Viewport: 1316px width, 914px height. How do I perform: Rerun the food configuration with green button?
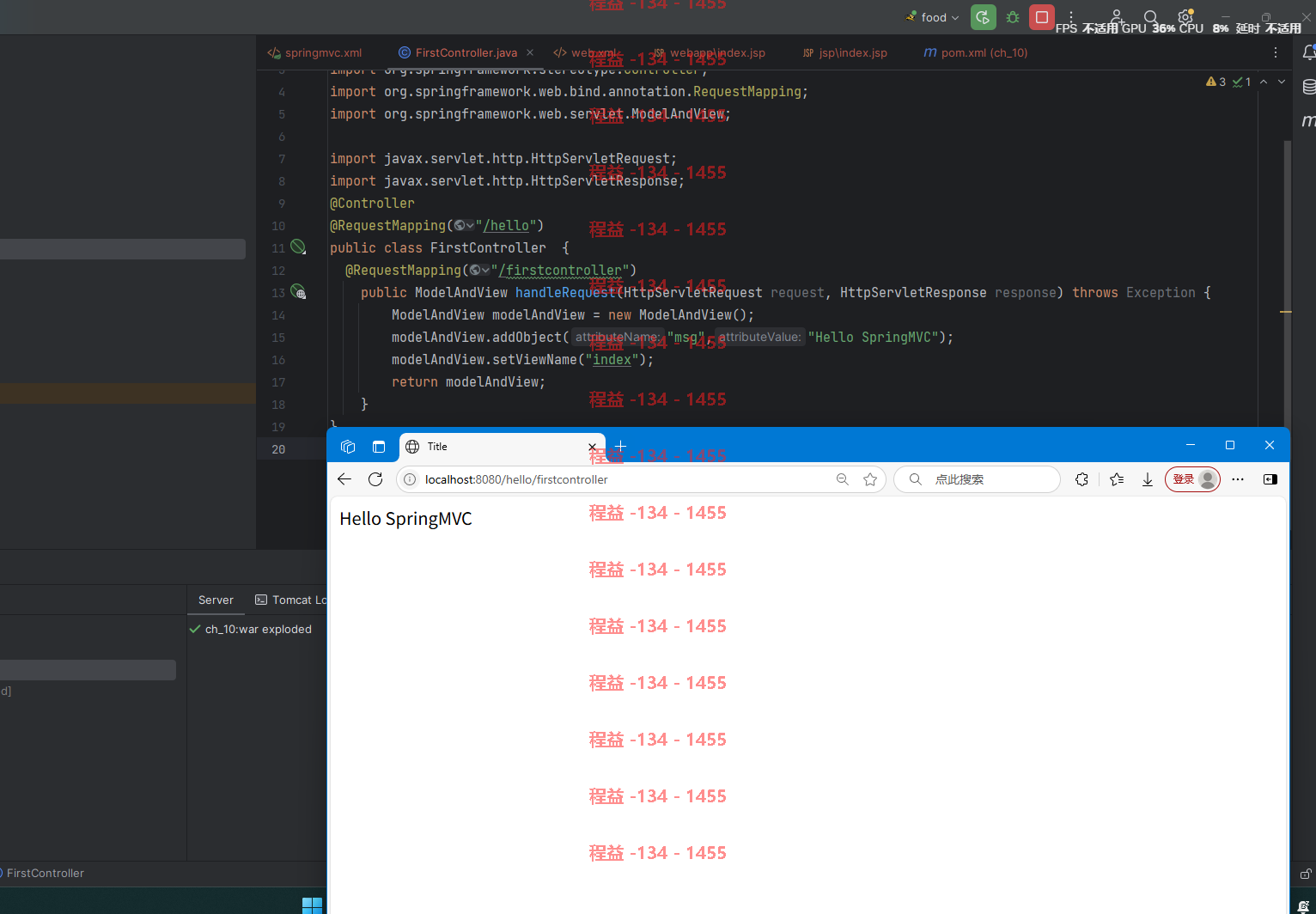click(x=983, y=17)
